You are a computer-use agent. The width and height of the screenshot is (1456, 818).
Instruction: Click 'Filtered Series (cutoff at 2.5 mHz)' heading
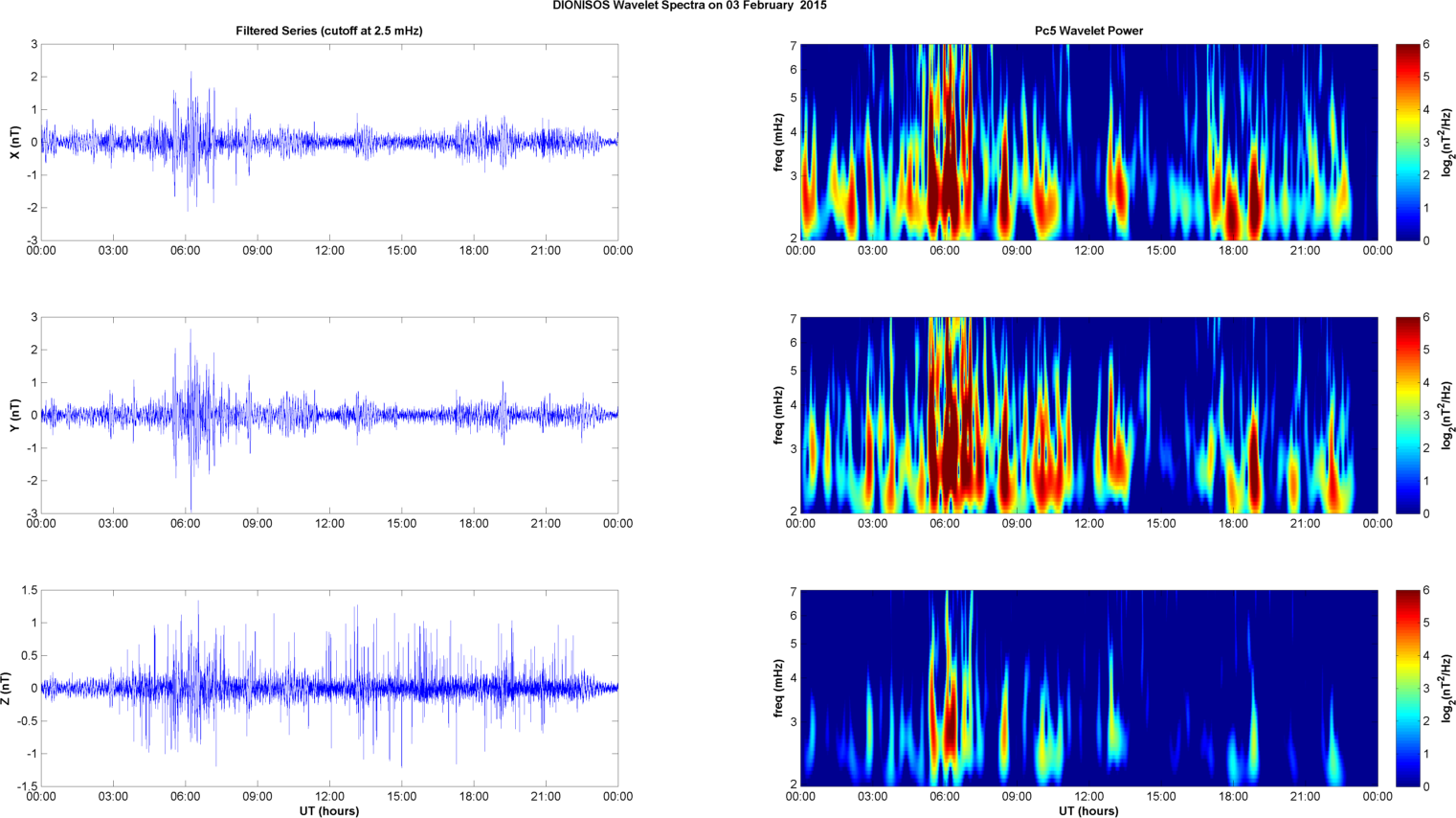pos(329,31)
